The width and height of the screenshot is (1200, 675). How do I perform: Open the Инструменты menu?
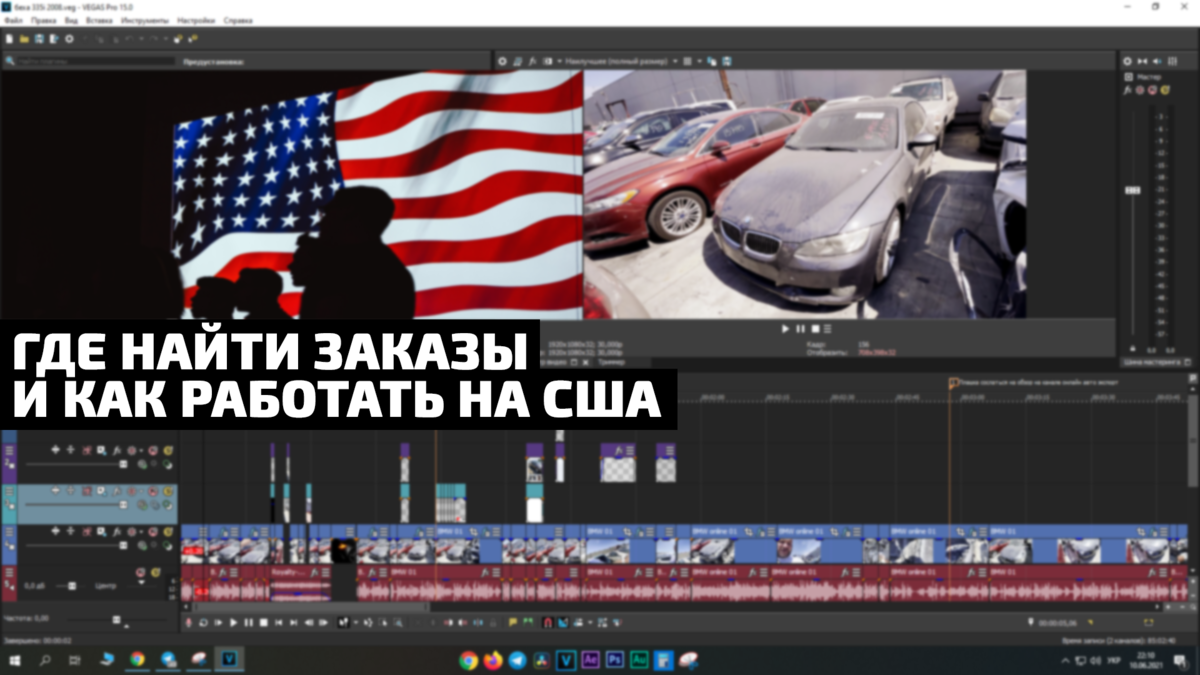144,20
